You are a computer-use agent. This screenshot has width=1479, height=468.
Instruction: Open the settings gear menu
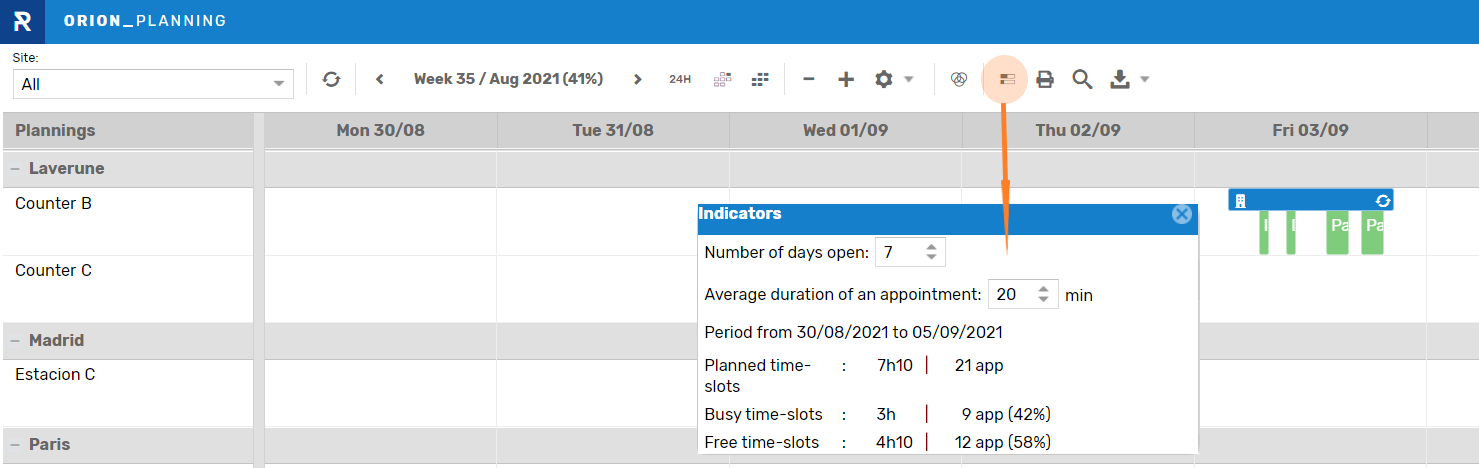[884, 79]
